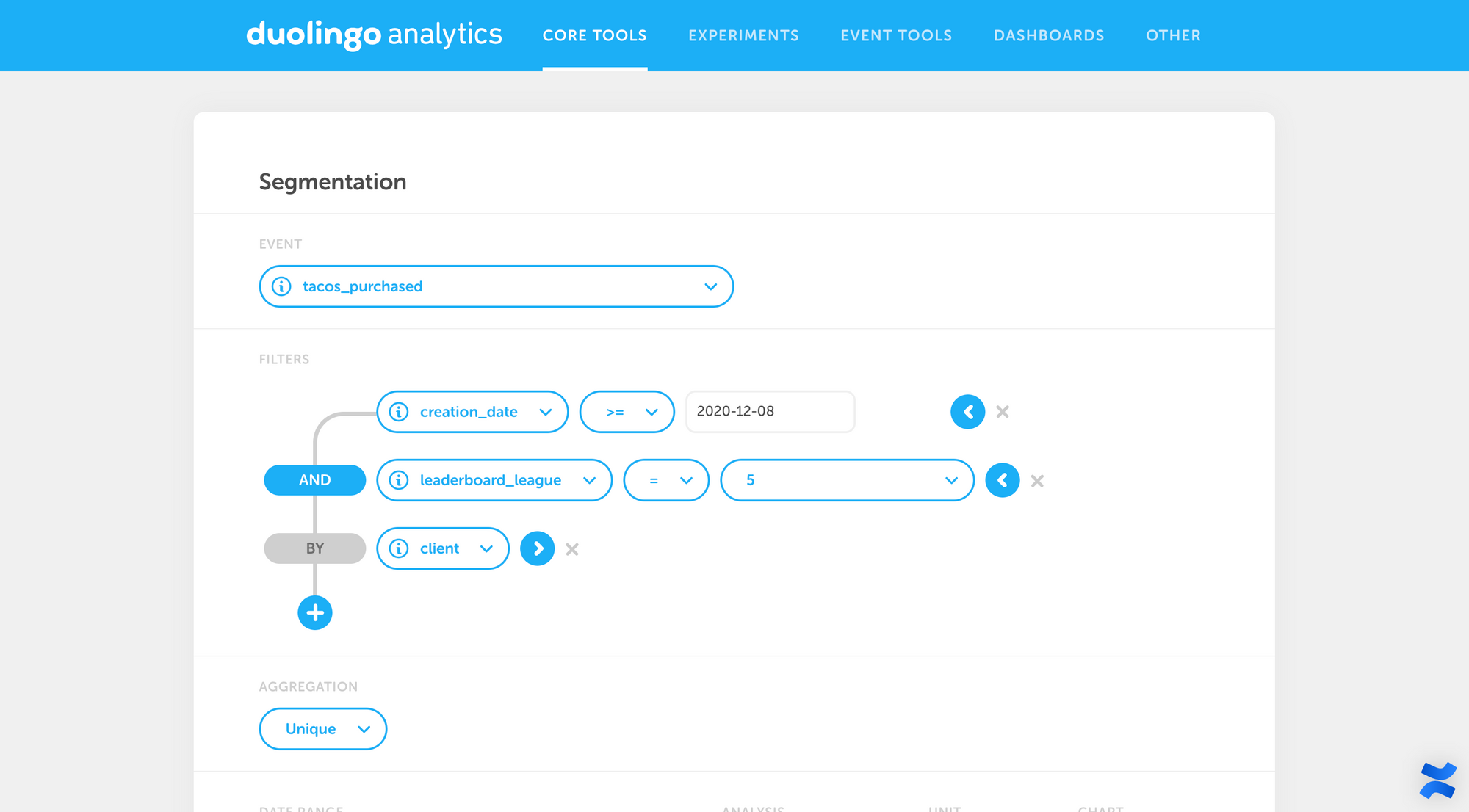Click the duolingo analytics logo
The image size is (1469, 812).
point(374,35)
